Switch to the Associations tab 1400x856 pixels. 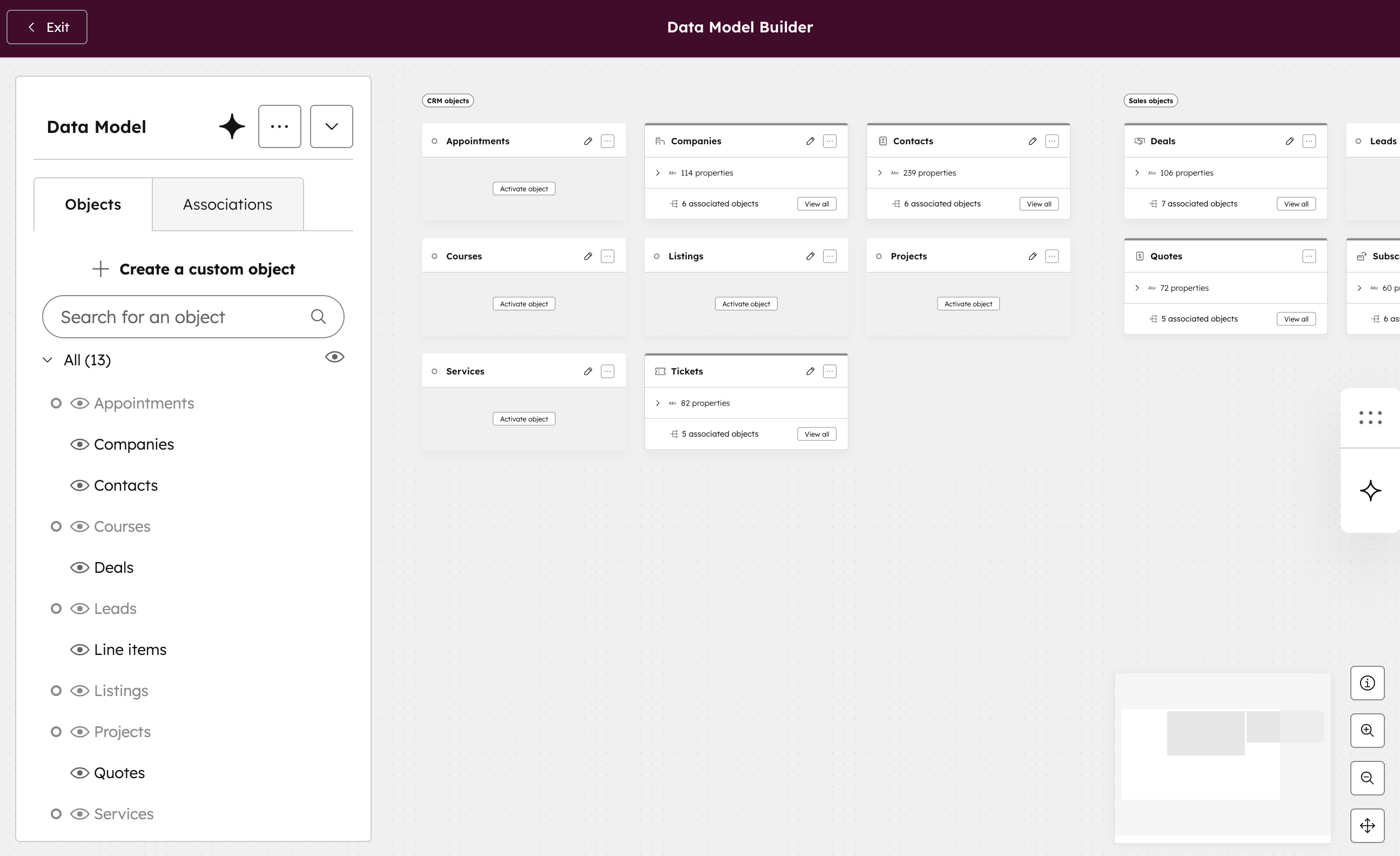pyautogui.click(x=227, y=205)
